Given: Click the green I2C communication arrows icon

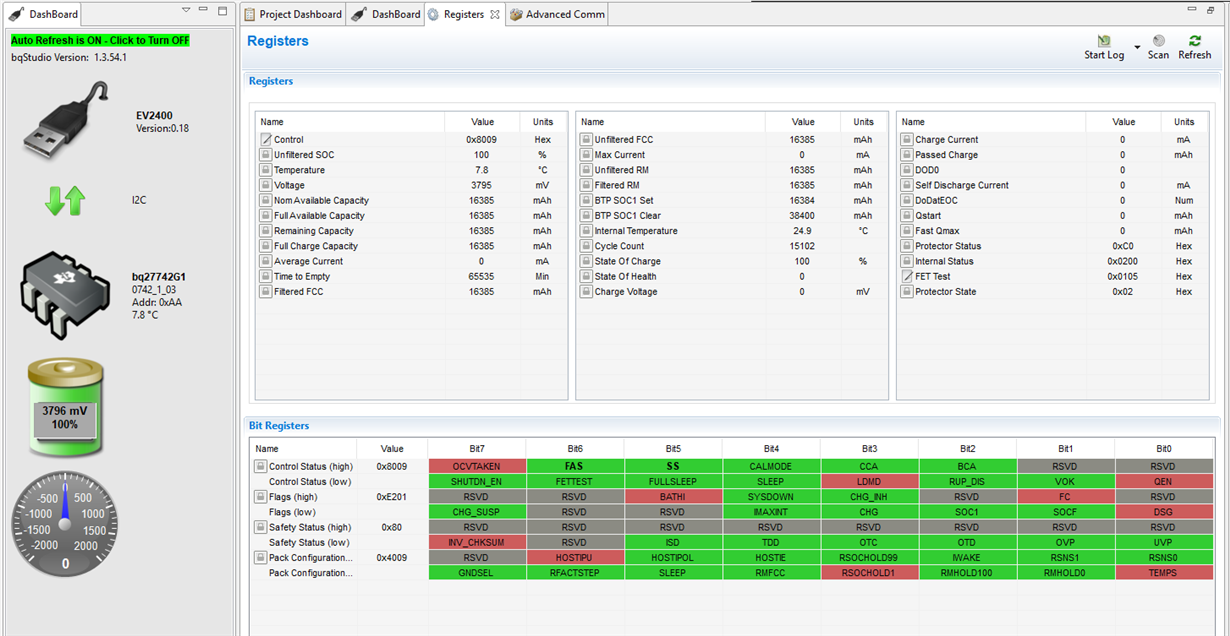Looking at the screenshot, I should coord(65,200).
